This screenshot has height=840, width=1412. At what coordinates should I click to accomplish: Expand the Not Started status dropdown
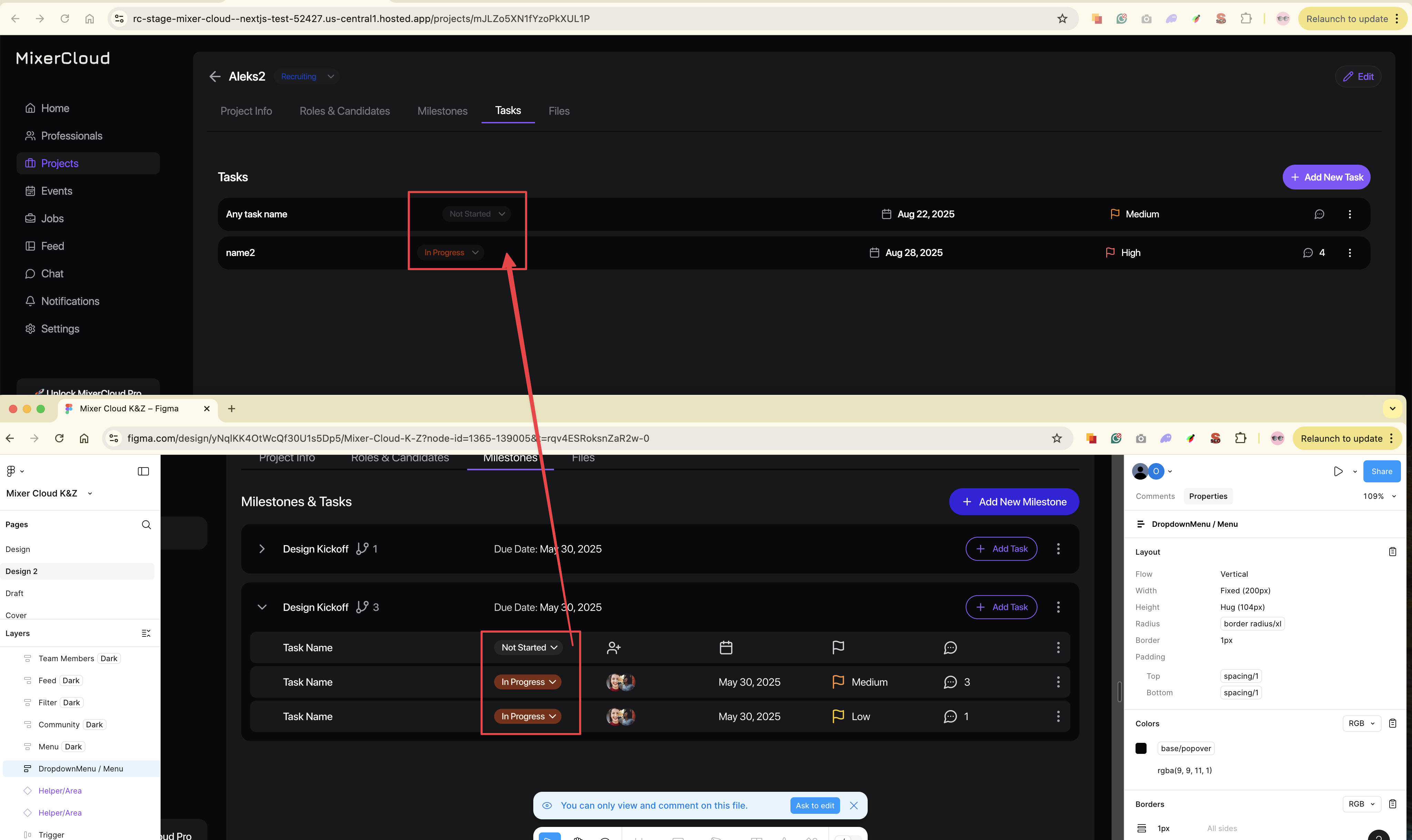point(476,214)
